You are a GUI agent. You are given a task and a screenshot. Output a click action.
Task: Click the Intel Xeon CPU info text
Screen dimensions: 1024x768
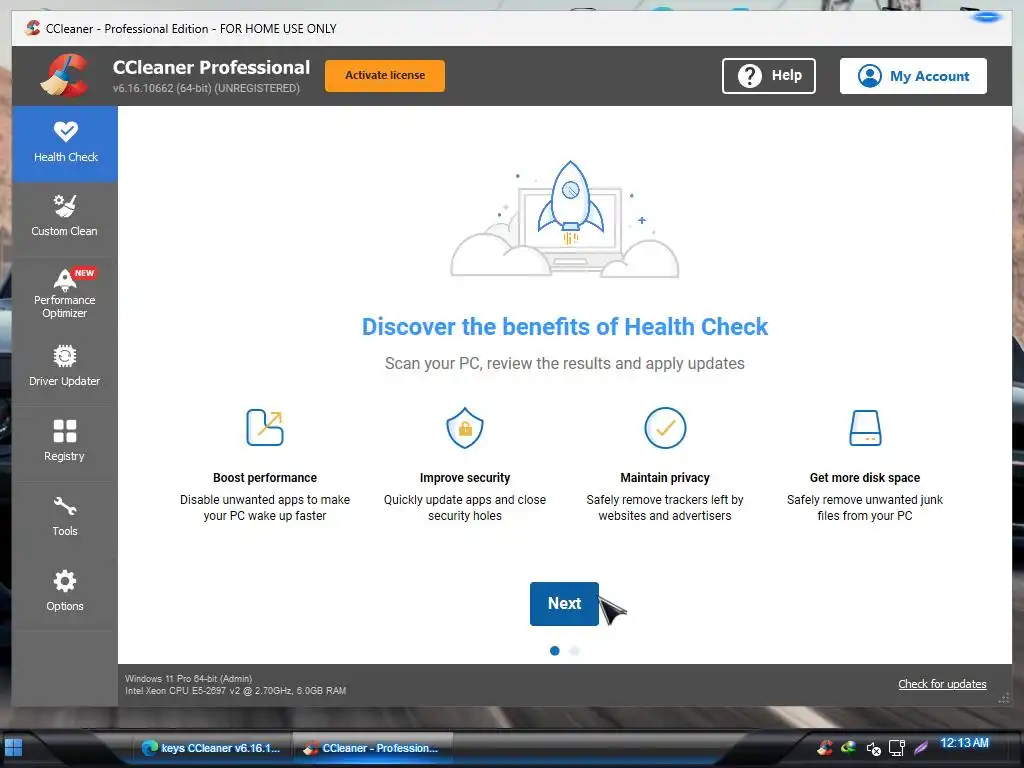[236, 690]
